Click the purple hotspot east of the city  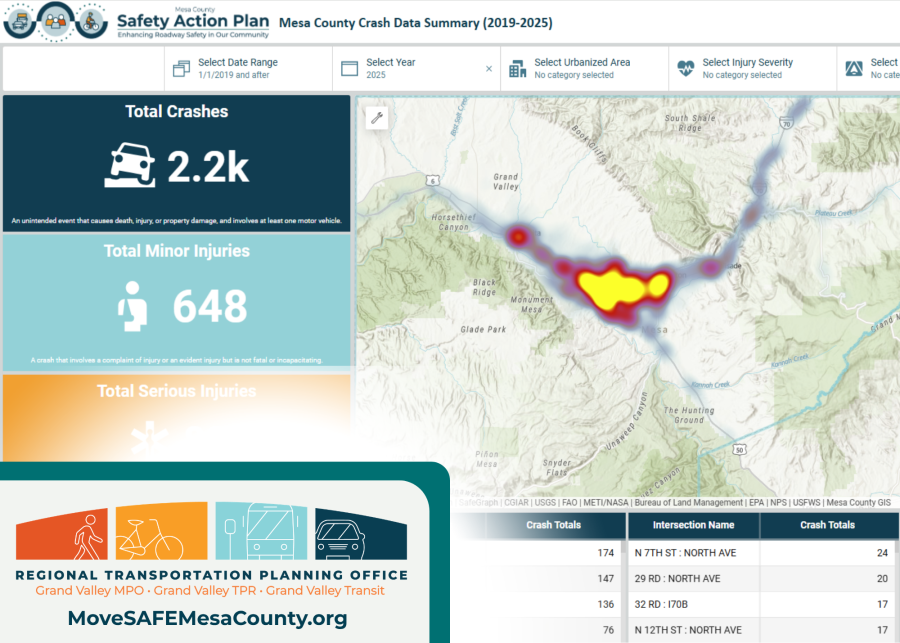coord(711,267)
